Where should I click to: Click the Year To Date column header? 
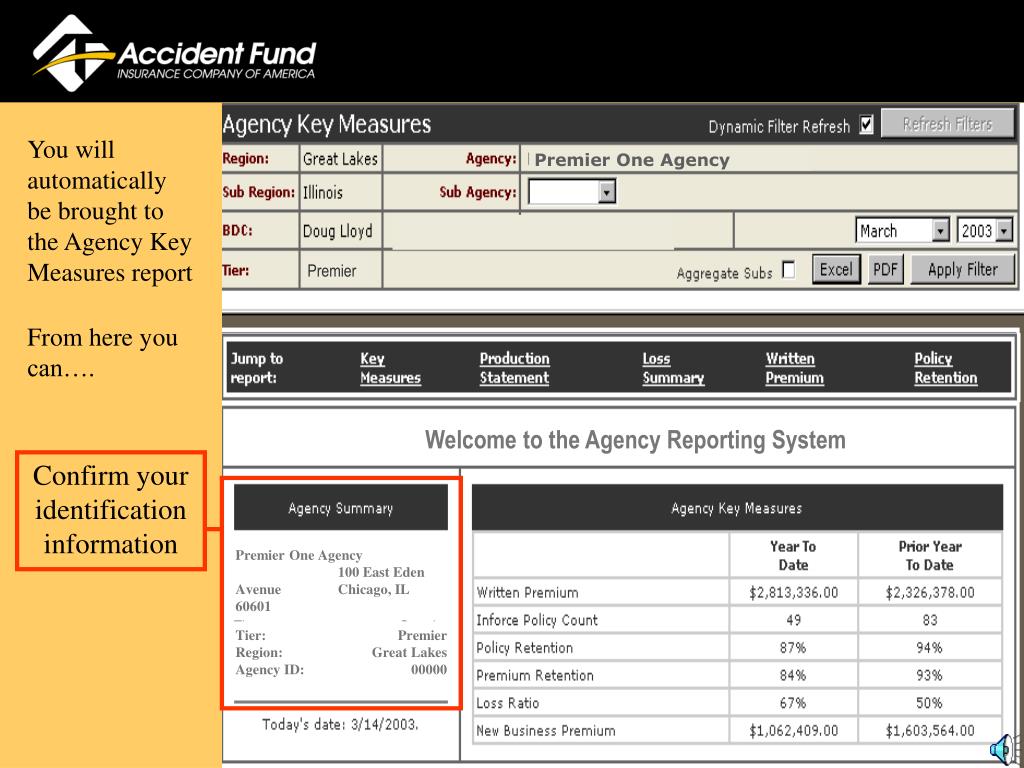click(793, 555)
